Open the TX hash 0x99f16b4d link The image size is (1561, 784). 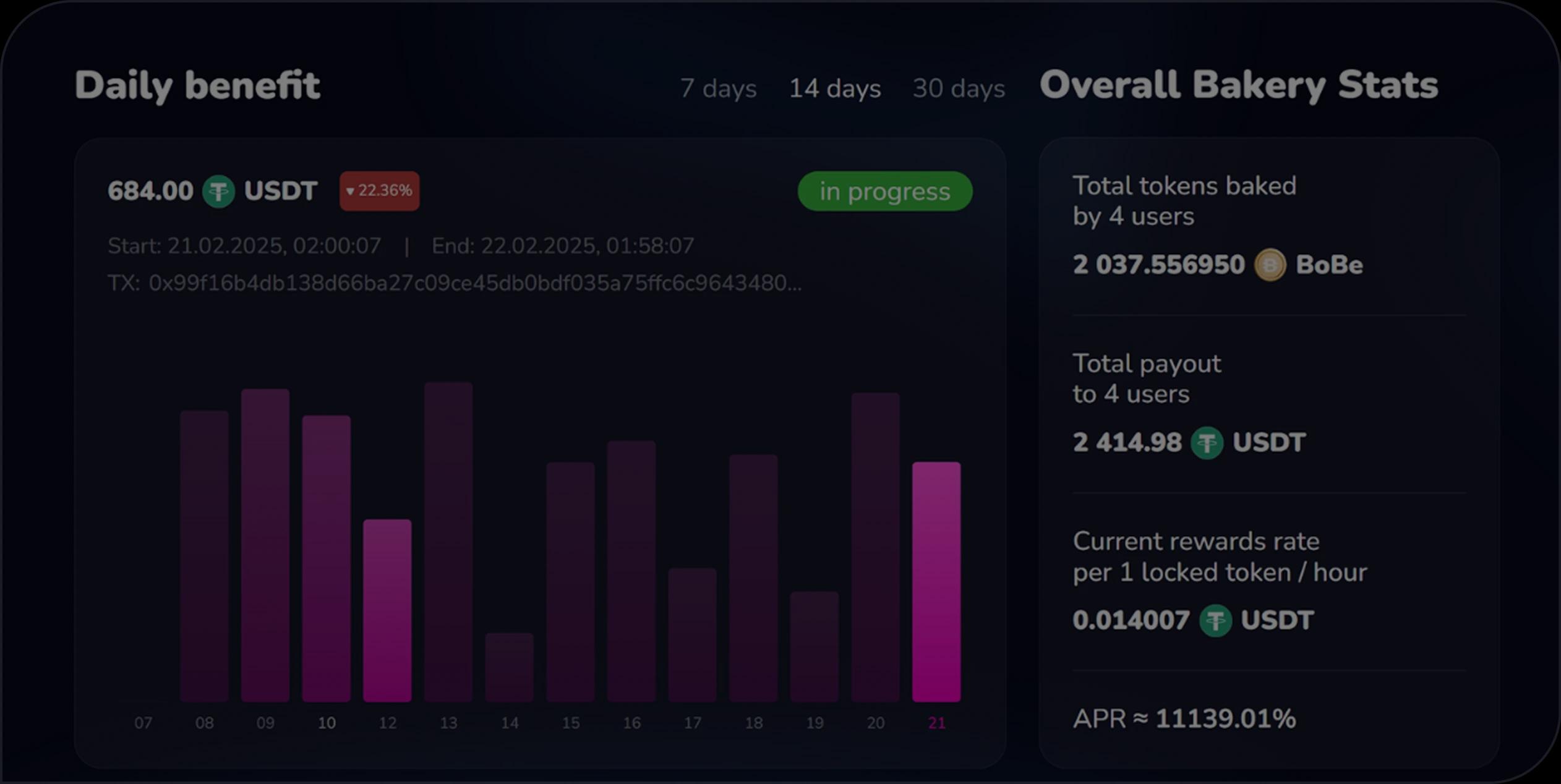[474, 283]
